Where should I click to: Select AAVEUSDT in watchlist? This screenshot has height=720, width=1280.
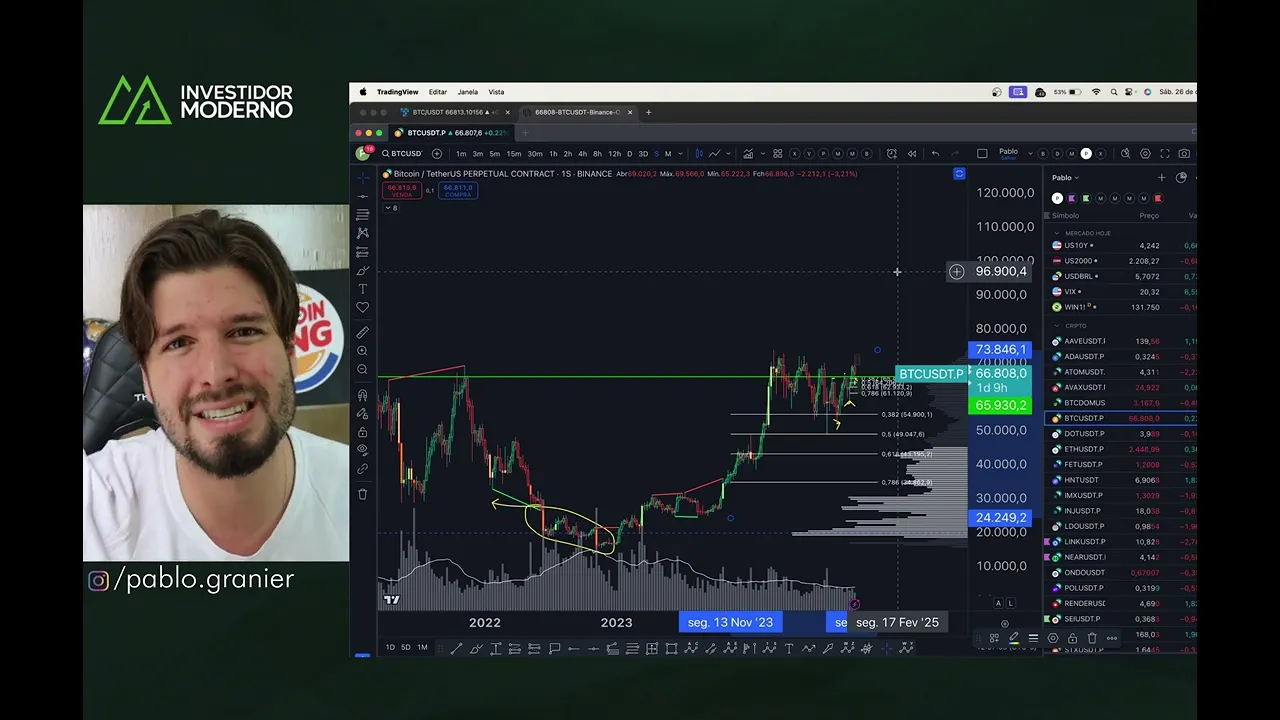click(1120, 341)
